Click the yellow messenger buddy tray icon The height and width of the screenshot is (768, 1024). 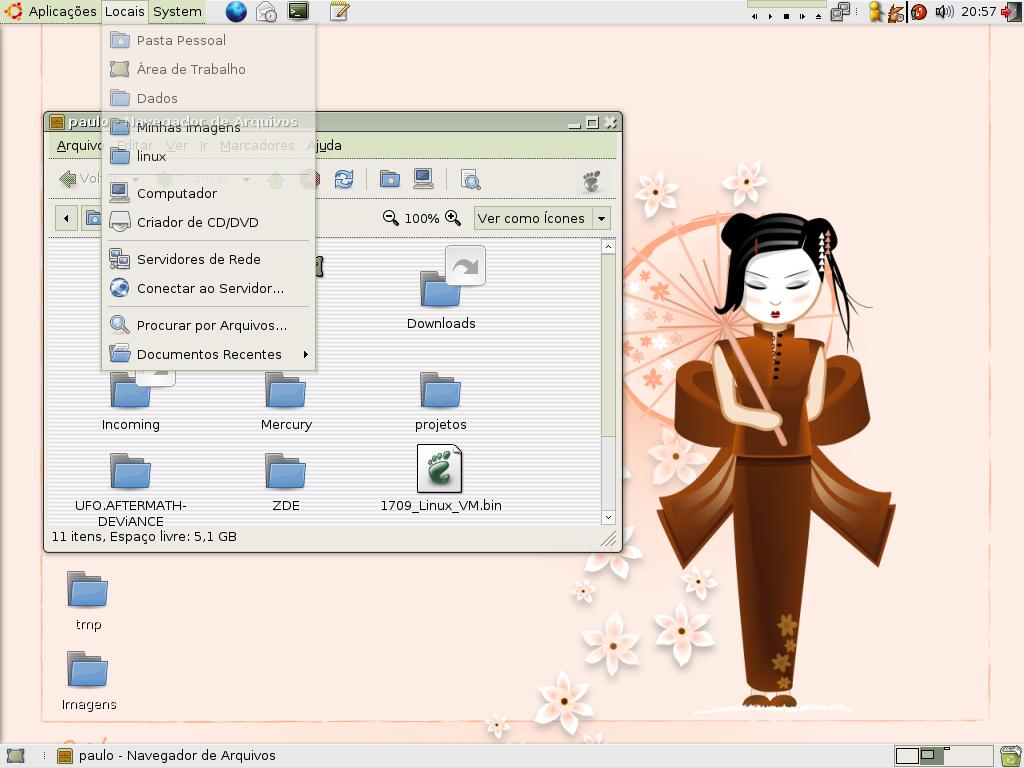pyautogui.click(x=876, y=12)
